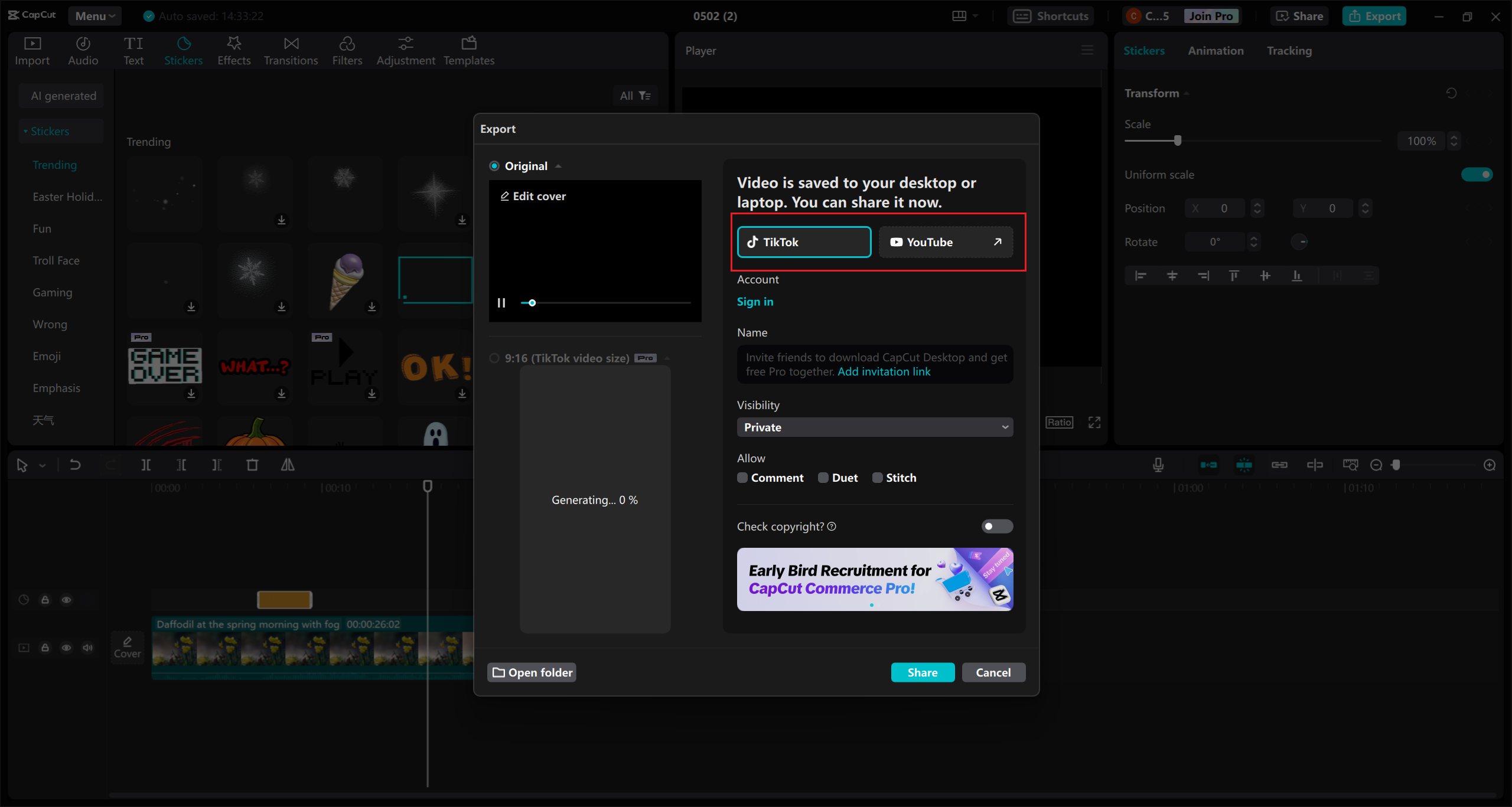Screen dimensions: 1512x807
Task: Enable Duet allow toggle
Action: pos(821,477)
